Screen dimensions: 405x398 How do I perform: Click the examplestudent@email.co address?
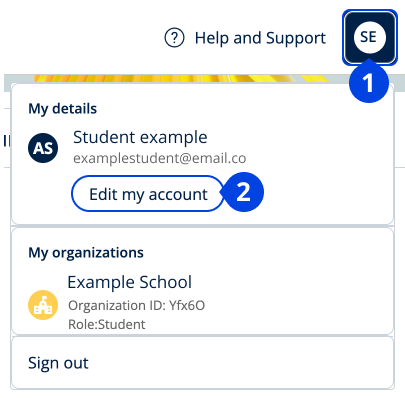160,158
